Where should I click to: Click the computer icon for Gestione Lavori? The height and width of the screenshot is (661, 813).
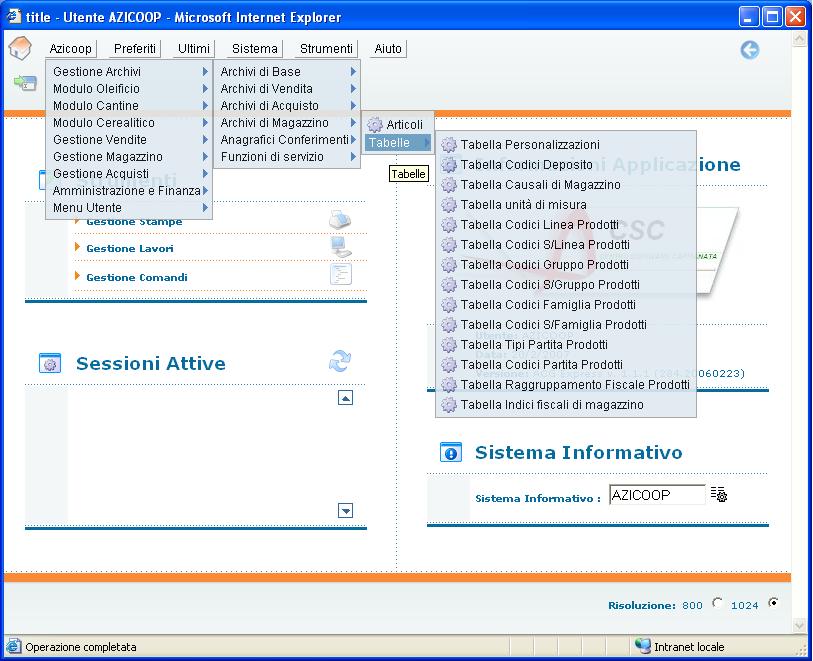coord(341,247)
